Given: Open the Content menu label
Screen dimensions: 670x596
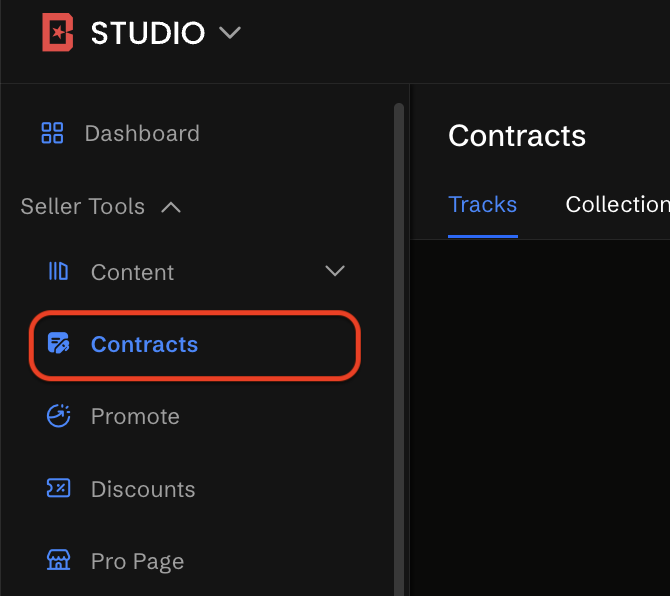Looking at the screenshot, I should (132, 272).
